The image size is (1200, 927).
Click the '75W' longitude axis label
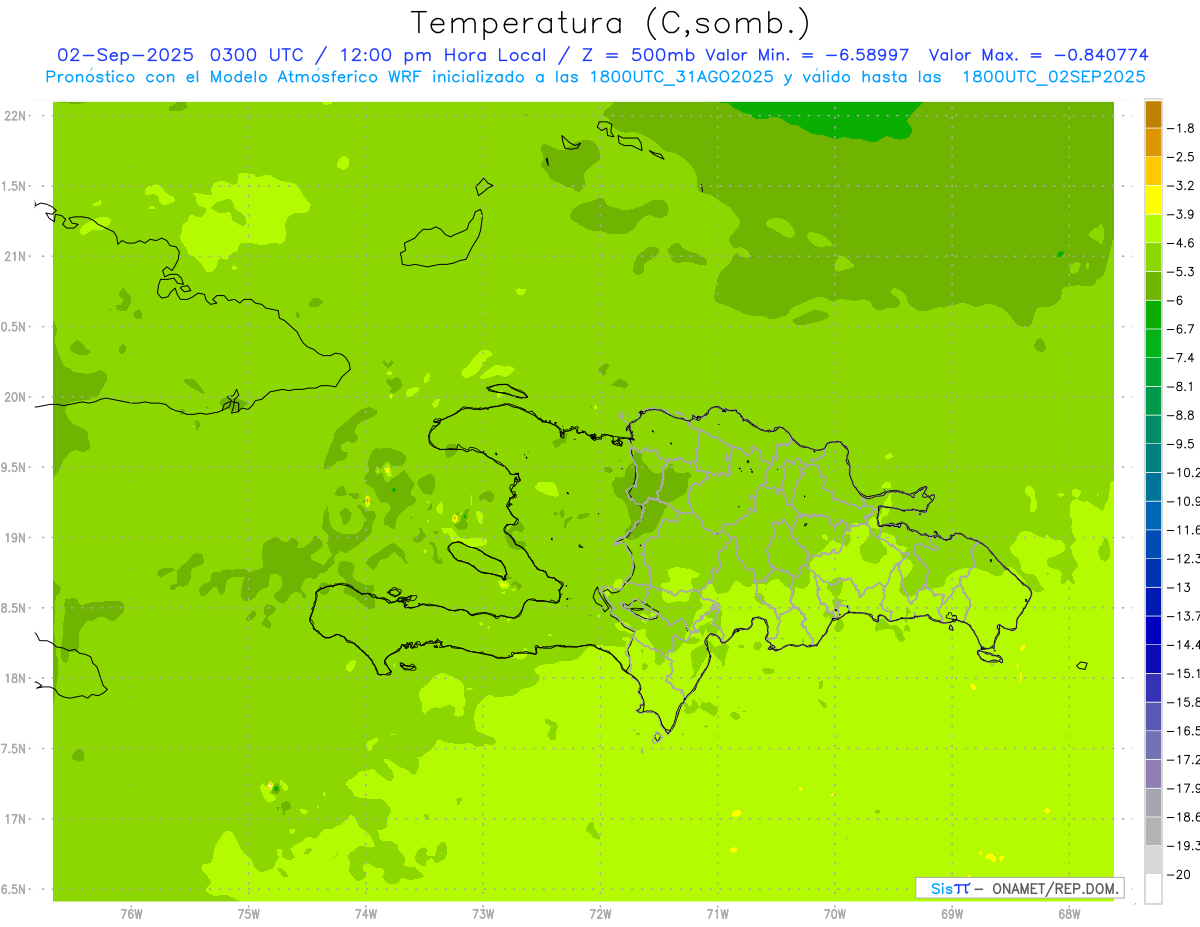tap(249, 913)
